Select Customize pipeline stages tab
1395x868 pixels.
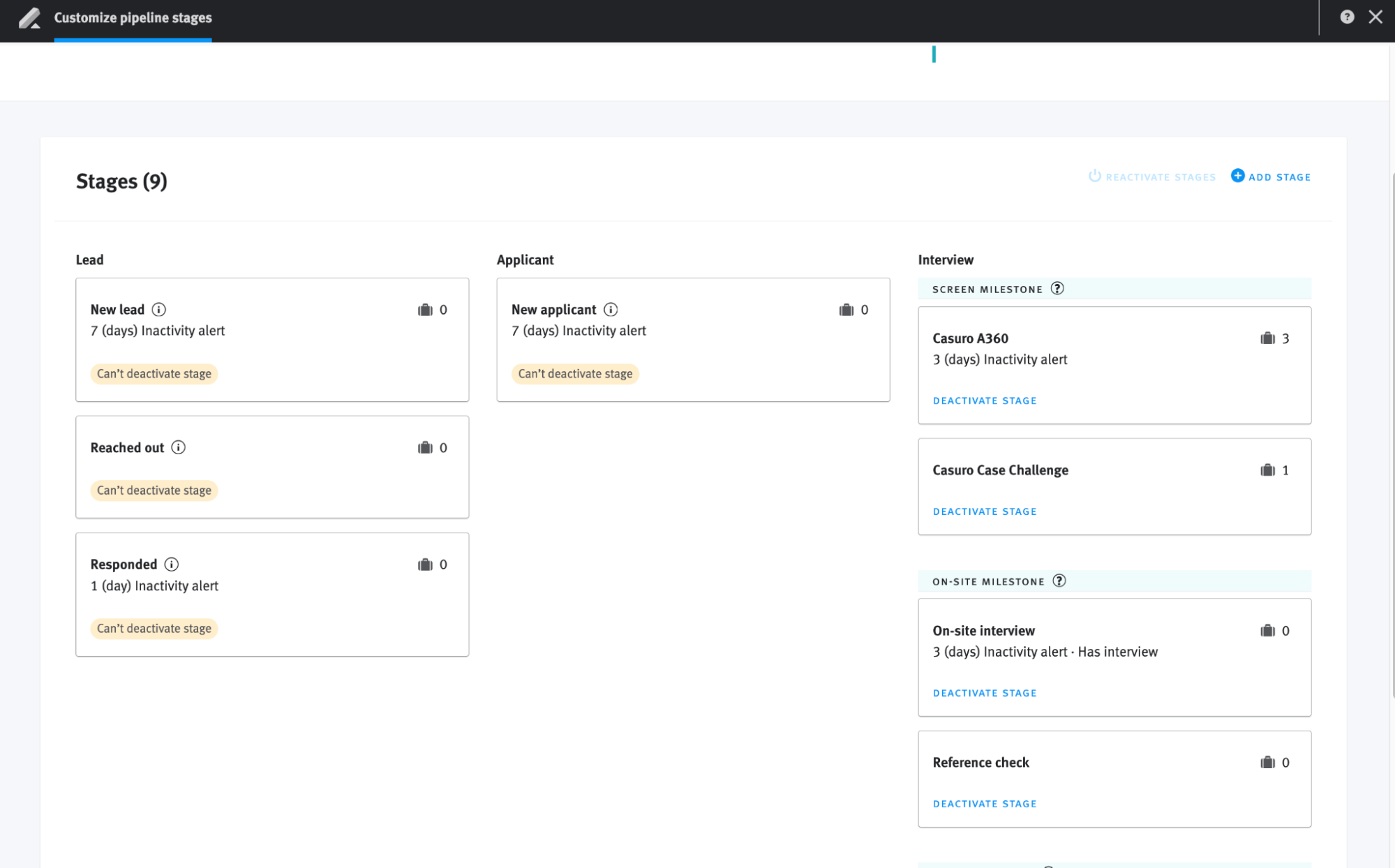tap(133, 17)
